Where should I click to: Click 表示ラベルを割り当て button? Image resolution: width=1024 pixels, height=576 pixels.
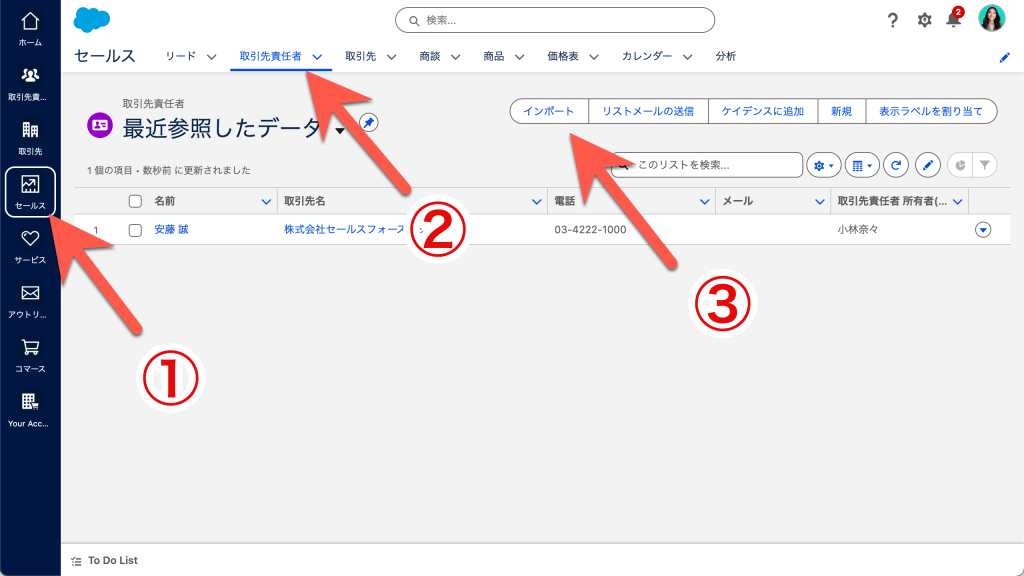click(x=931, y=111)
